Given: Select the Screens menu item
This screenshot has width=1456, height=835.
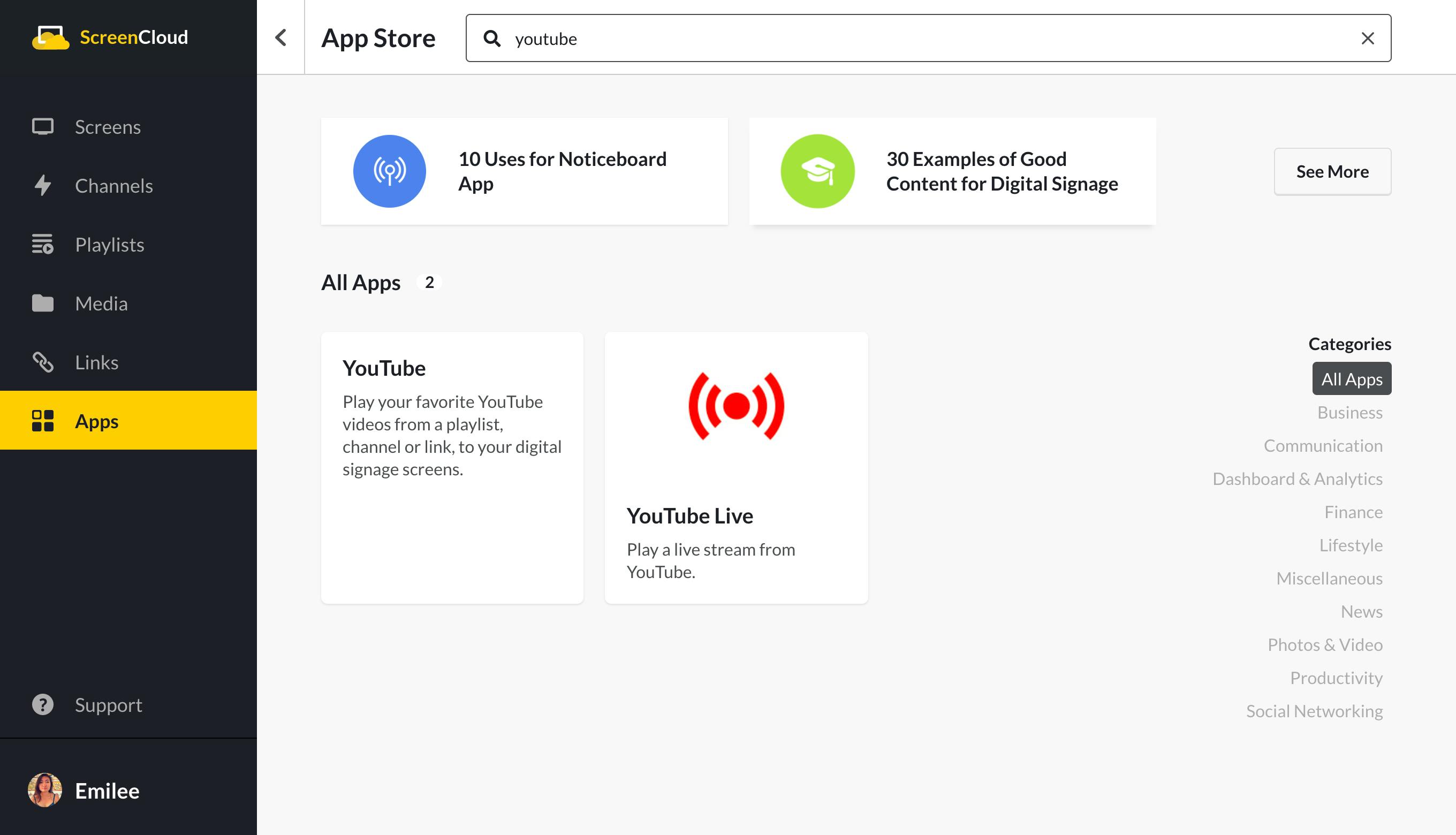Looking at the screenshot, I should coord(128,127).
